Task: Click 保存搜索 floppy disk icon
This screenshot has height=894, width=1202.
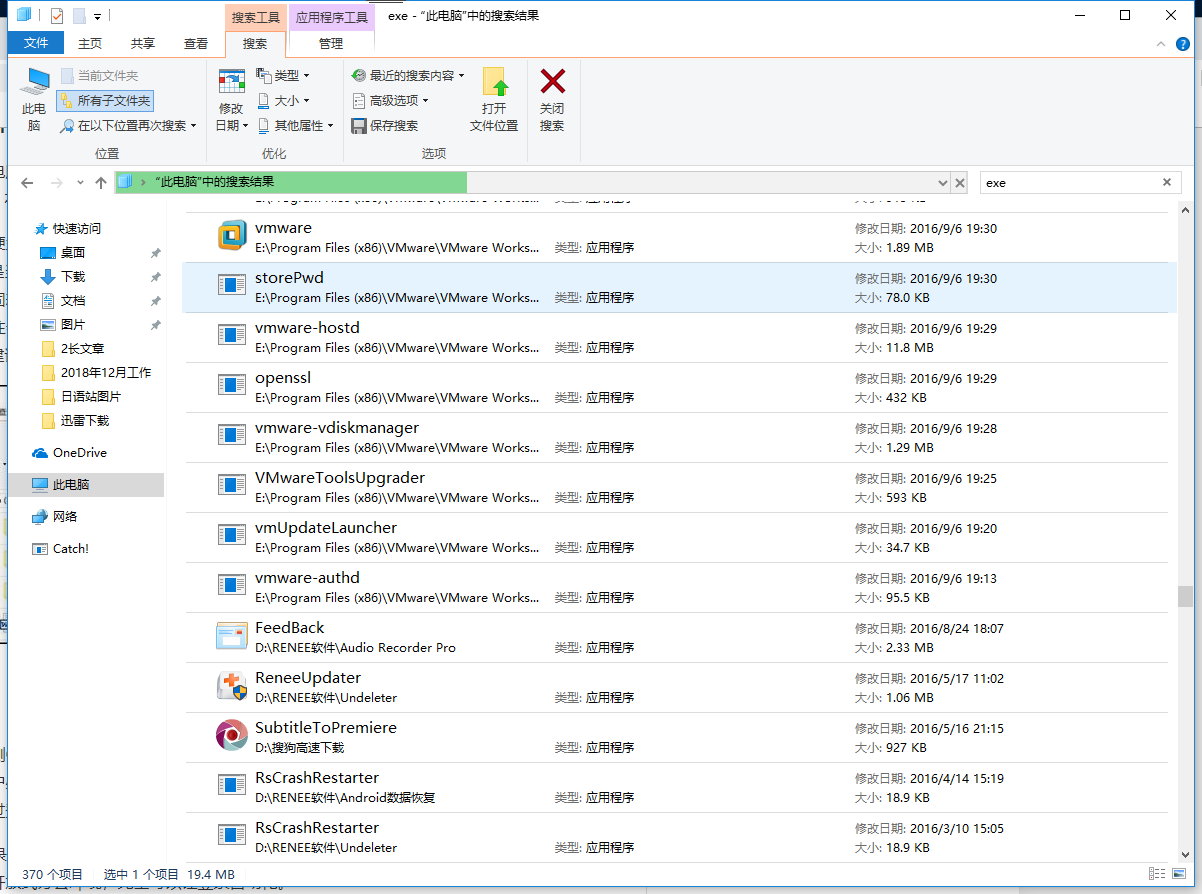Action: (x=359, y=126)
